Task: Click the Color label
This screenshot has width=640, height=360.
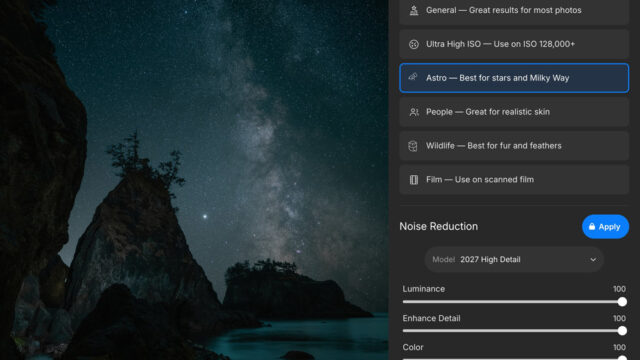Action: pos(413,347)
